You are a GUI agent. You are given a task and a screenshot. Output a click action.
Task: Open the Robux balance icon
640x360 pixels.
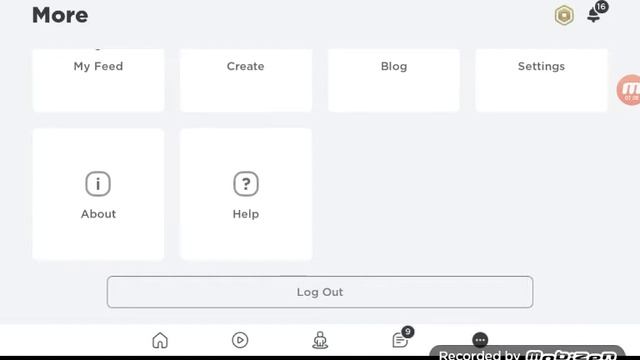(564, 16)
